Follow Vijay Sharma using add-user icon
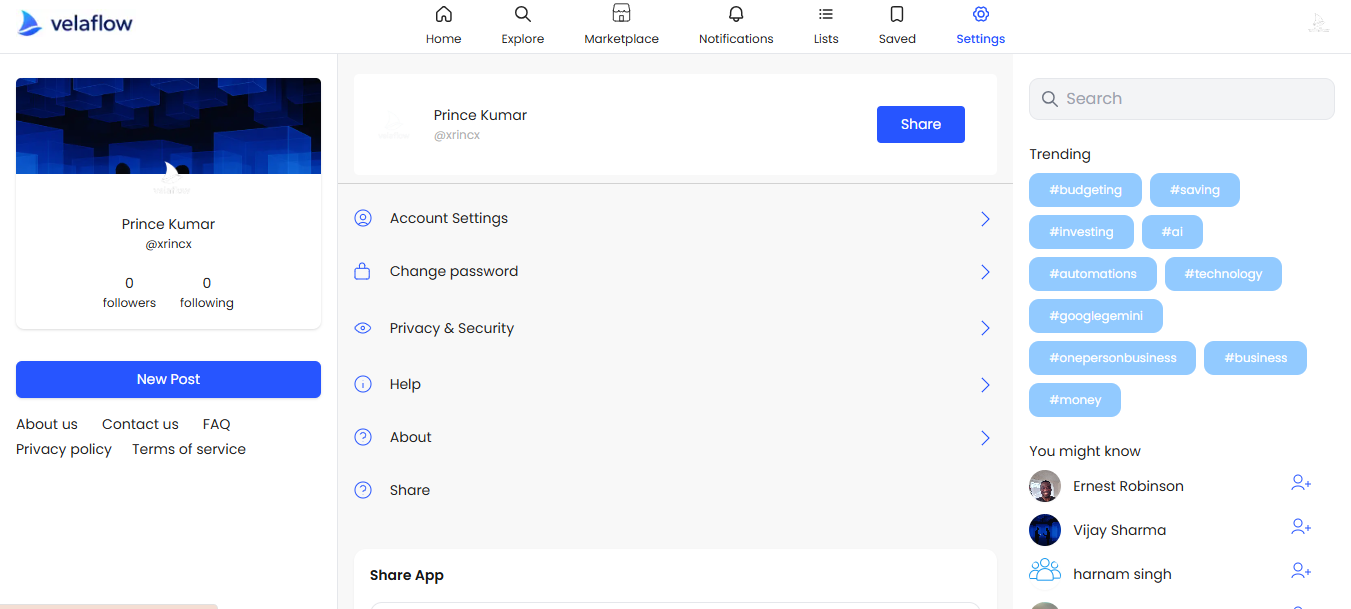 click(1300, 528)
